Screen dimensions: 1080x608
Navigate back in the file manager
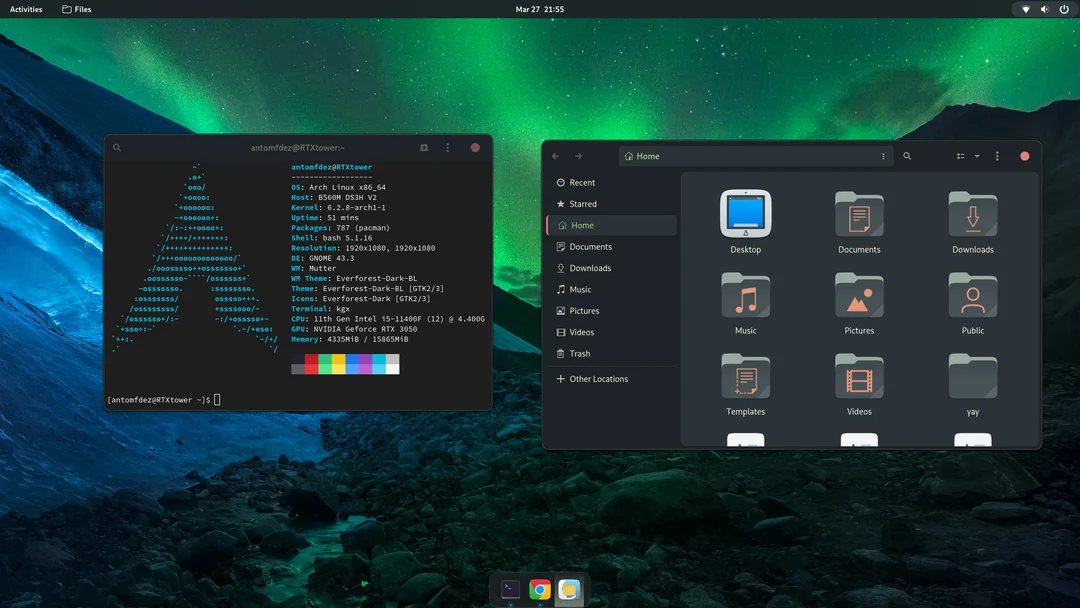tap(555, 156)
